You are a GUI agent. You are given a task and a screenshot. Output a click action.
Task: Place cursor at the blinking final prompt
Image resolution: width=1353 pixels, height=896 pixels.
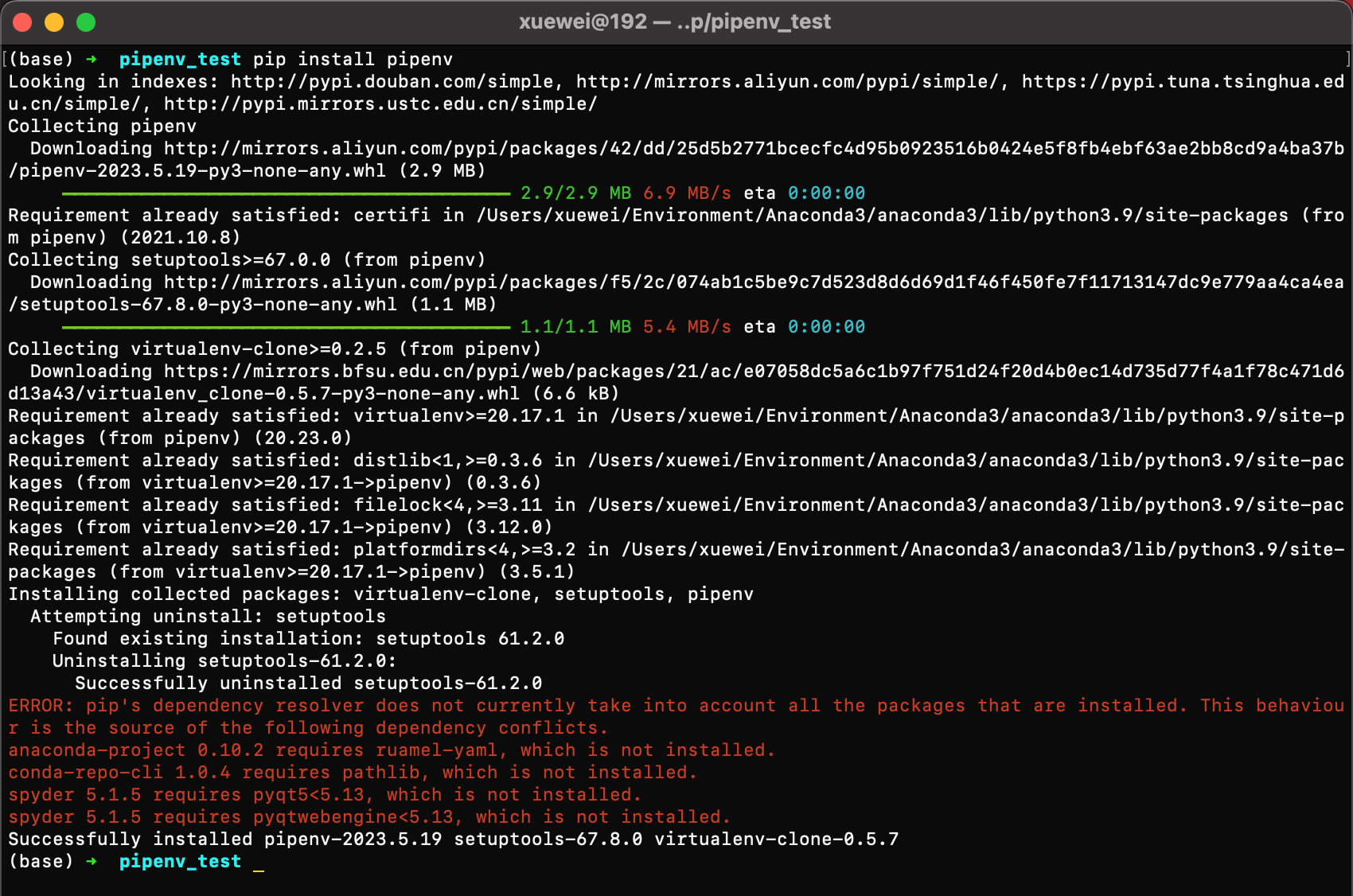click(x=259, y=862)
